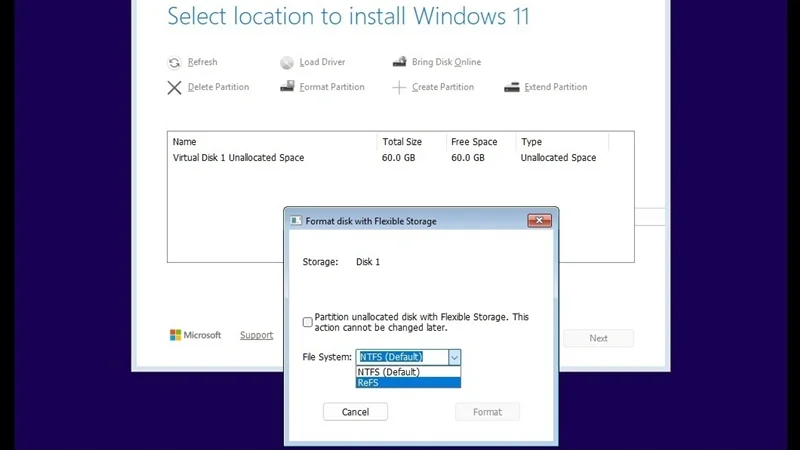The image size is (800, 450).
Task: Click the Format button in dialog
Action: click(x=487, y=412)
